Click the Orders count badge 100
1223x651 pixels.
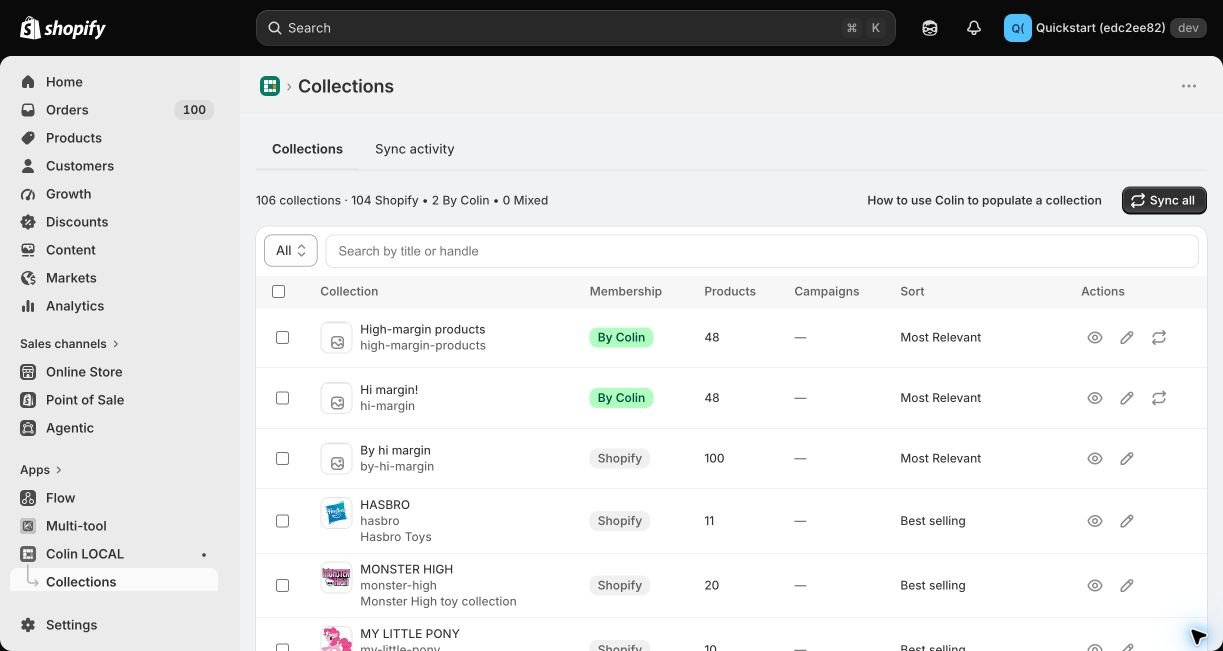[194, 110]
